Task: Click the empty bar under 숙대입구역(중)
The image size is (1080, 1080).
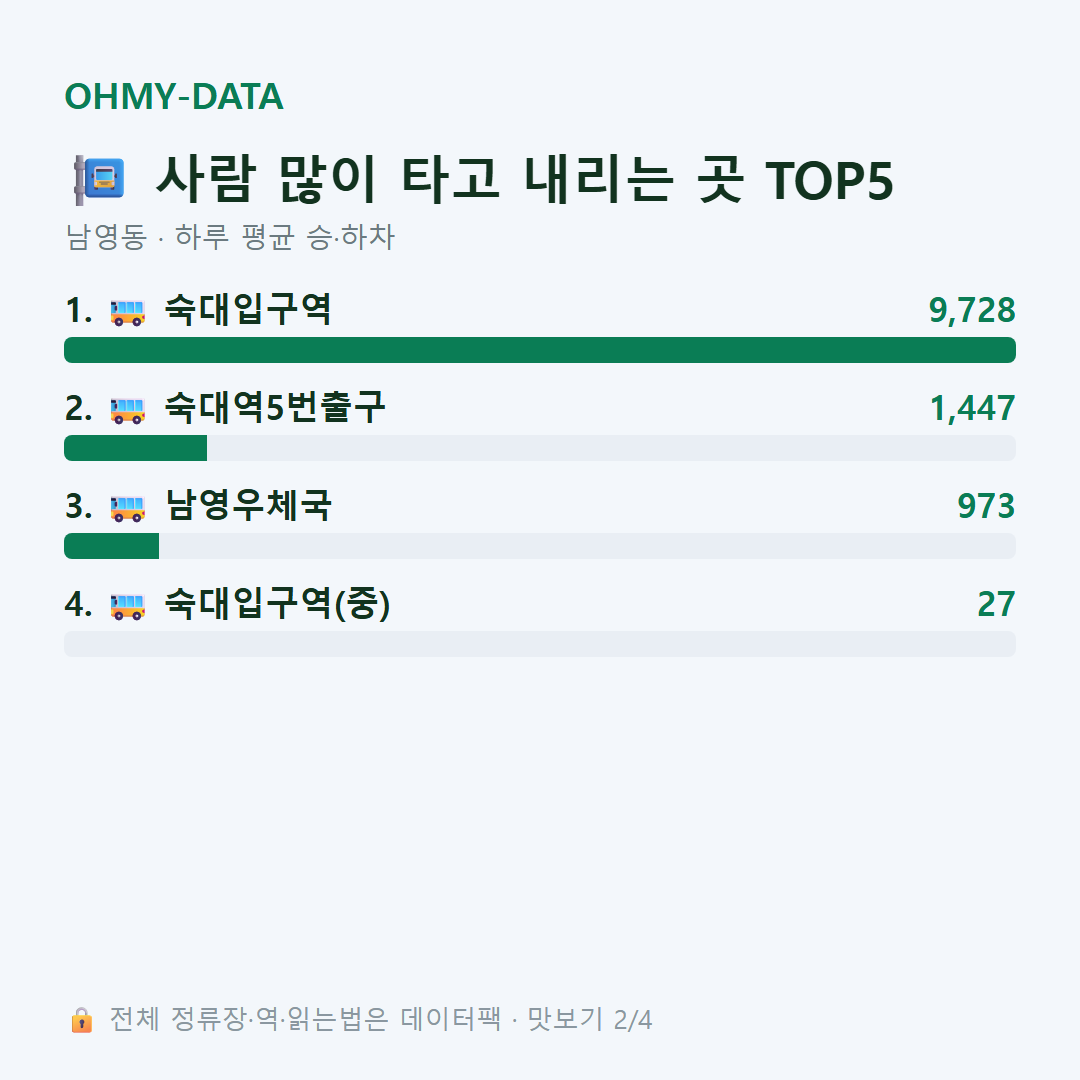Action: (x=540, y=643)
